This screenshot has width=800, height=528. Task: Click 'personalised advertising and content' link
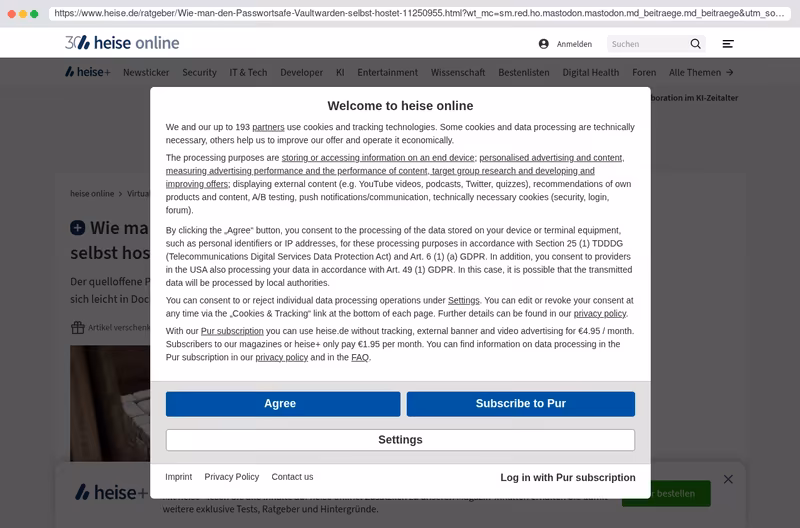point(551,158)
